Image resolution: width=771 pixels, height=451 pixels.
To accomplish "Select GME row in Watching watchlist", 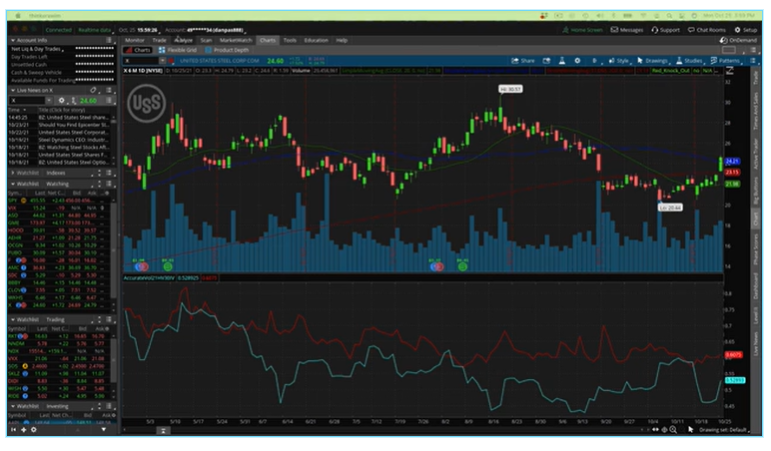I will [58, 223].
